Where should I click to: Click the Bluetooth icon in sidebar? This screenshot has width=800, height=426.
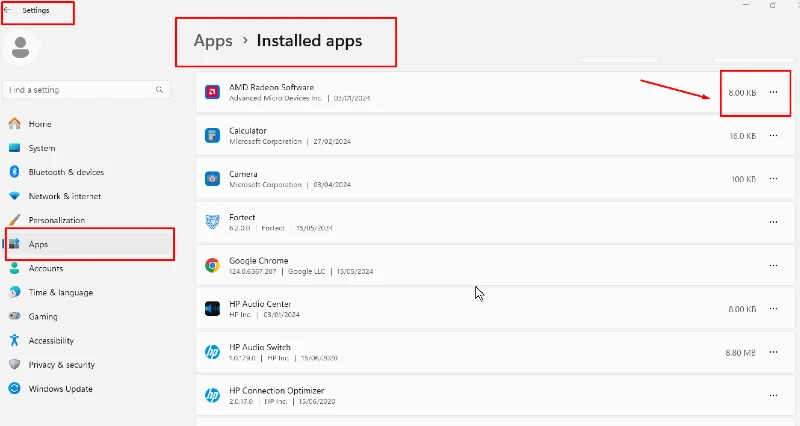coord(15,172)
